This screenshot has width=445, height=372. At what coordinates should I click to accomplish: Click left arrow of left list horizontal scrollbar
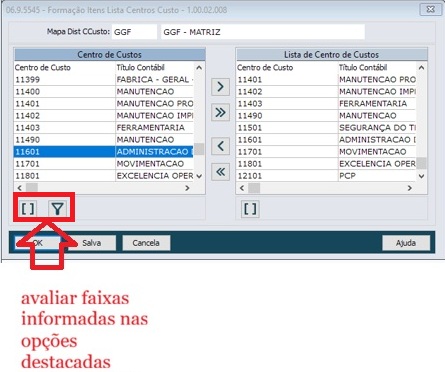pyautogui.click(x=20, y=188)
